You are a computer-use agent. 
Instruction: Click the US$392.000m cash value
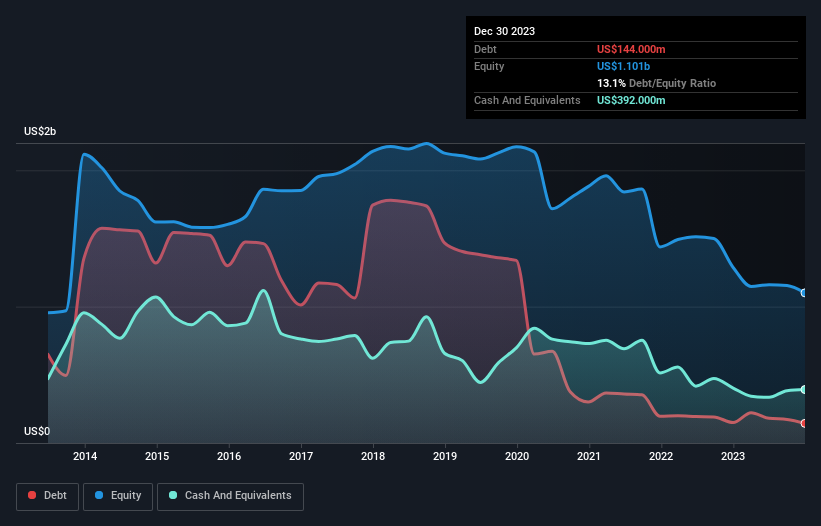[x=631, y=100]
